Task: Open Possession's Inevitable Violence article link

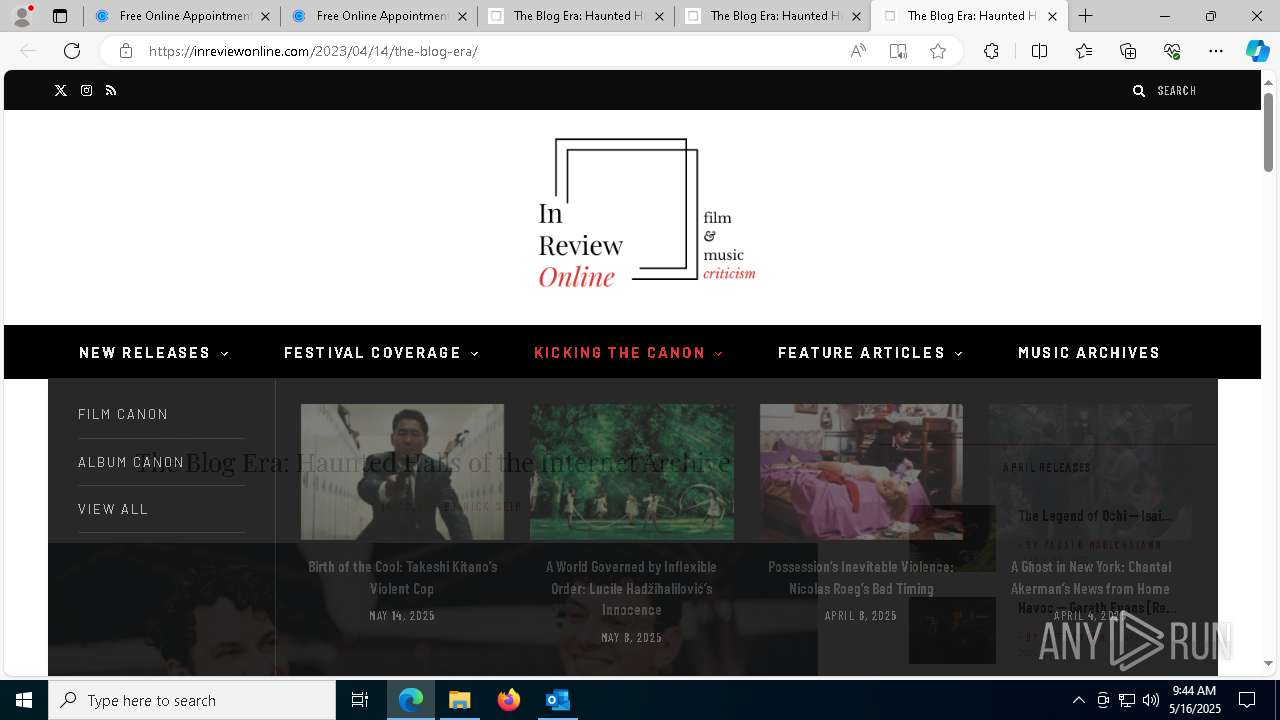Action: [861, 577]
